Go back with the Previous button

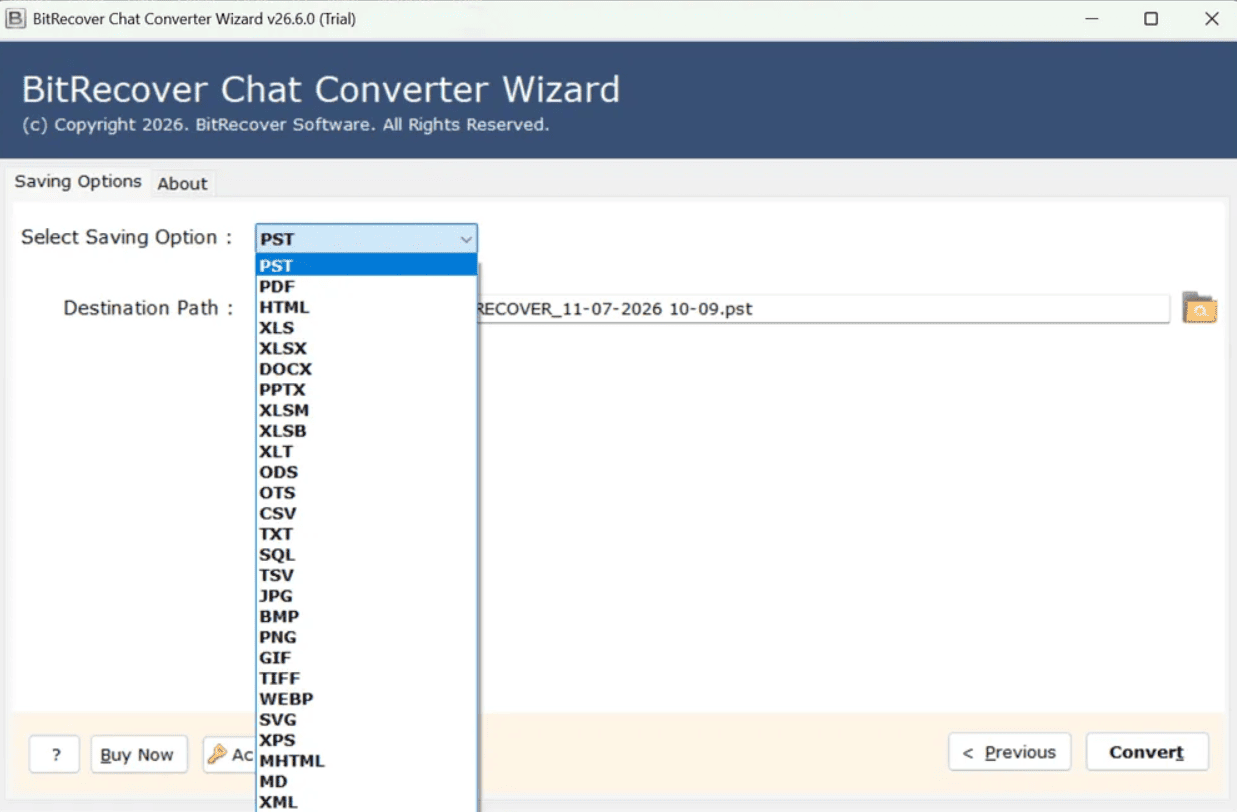click(1009, 752)
